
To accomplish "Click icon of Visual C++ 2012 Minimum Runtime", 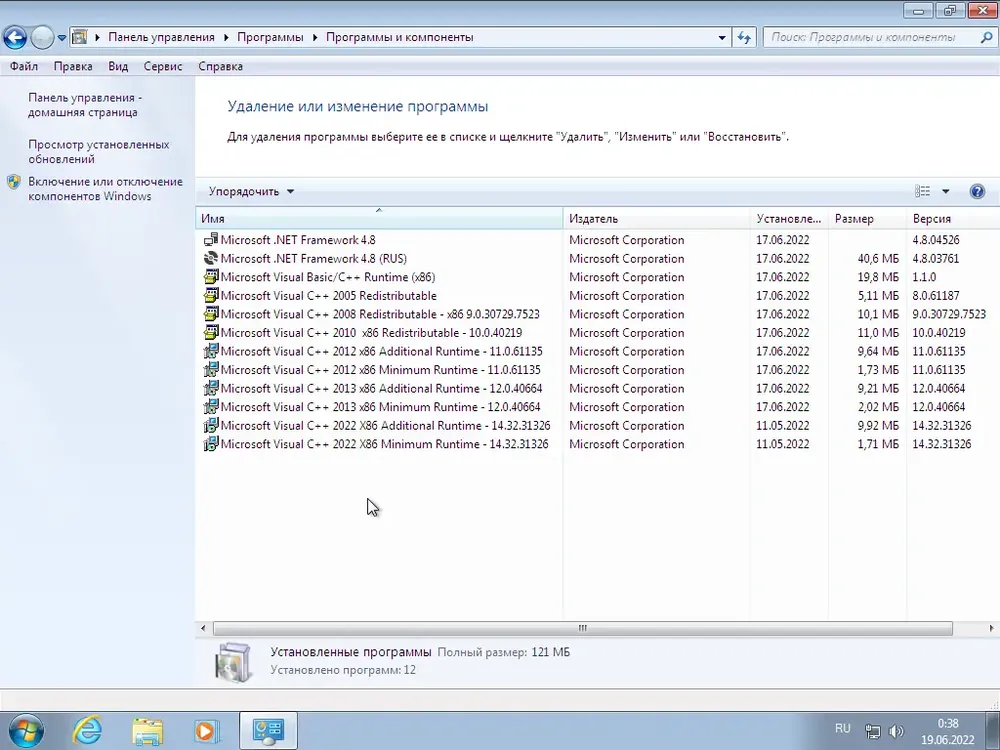I will 210,369.
